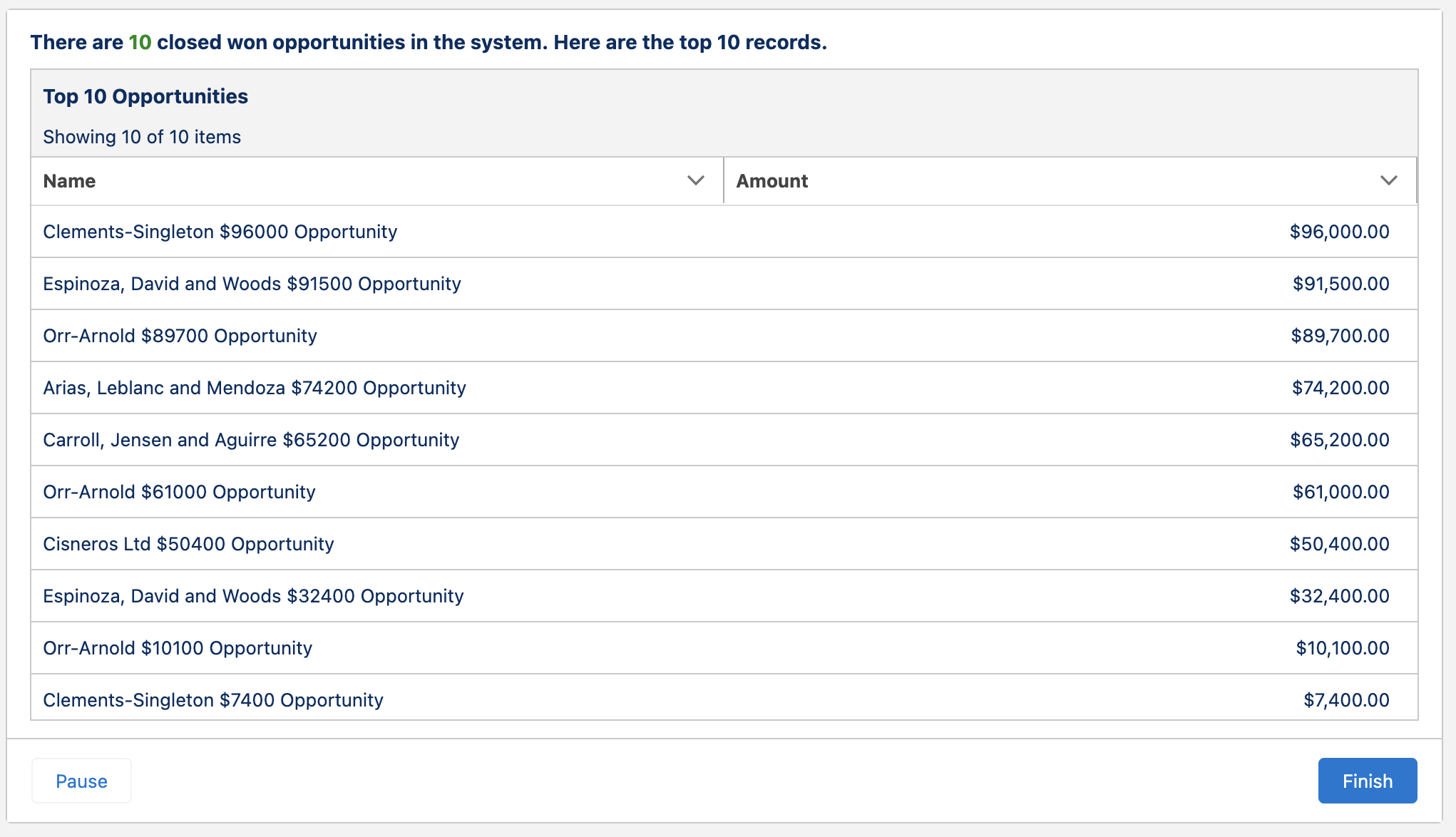1456x837 pixels.
Task: Select the Orr-Arnold $89700 Opportunity row
Action: tap(180, 335)
